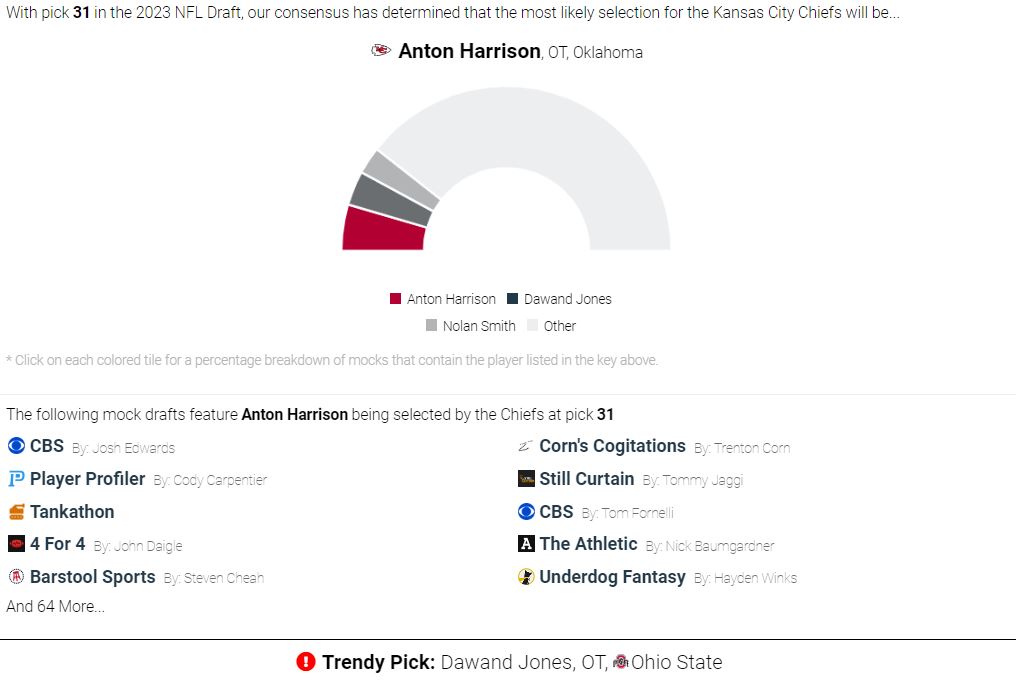Open the Underdog Fantasy mock draft link
This screenshot has width=1016, height=686.
(612, 577)
